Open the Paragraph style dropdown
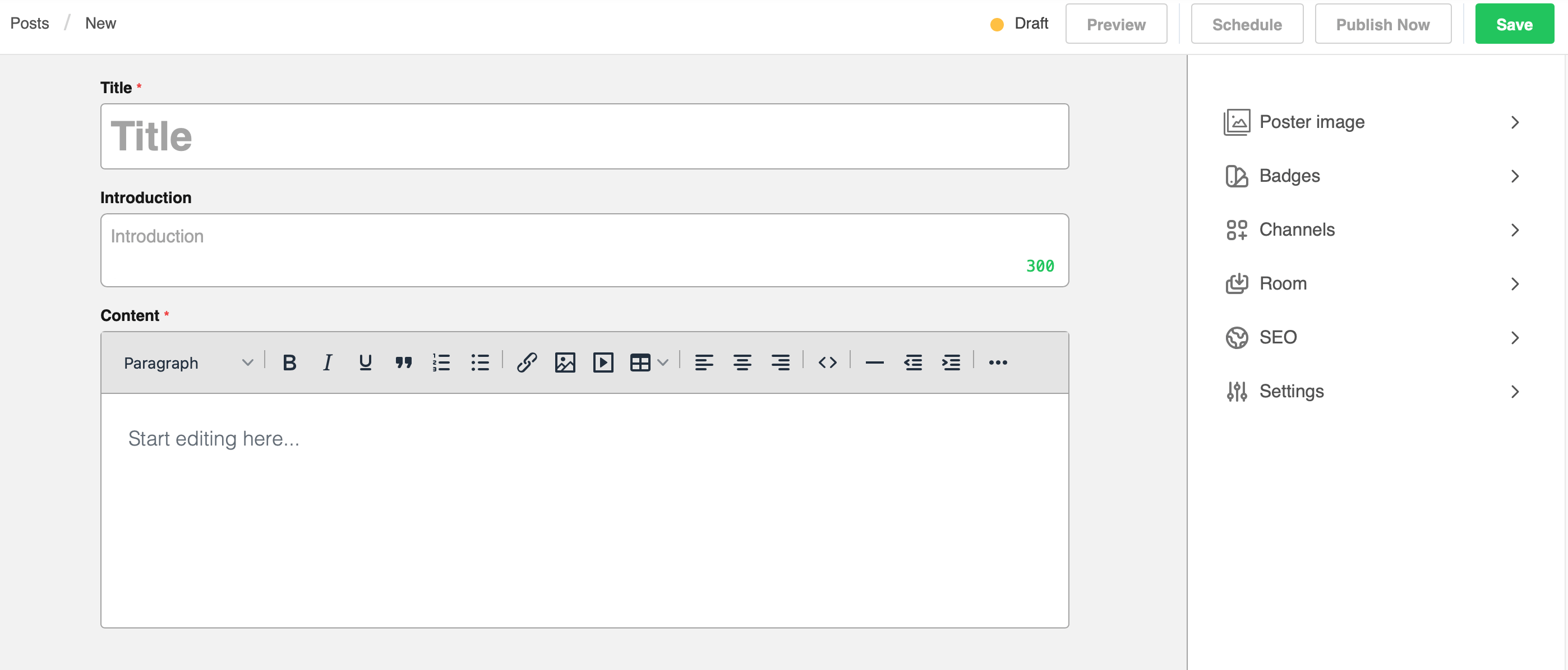This screenshot has width=1568, height=670. click(x=187, y=363)
